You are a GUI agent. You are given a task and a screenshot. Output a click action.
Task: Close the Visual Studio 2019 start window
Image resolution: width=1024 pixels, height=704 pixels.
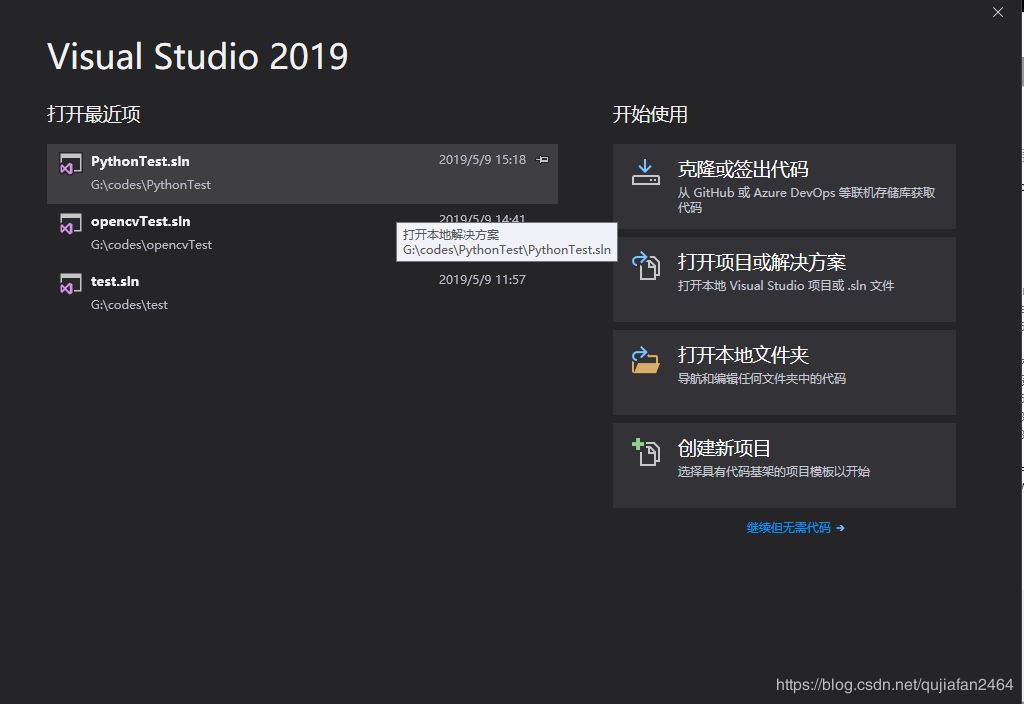997,12
